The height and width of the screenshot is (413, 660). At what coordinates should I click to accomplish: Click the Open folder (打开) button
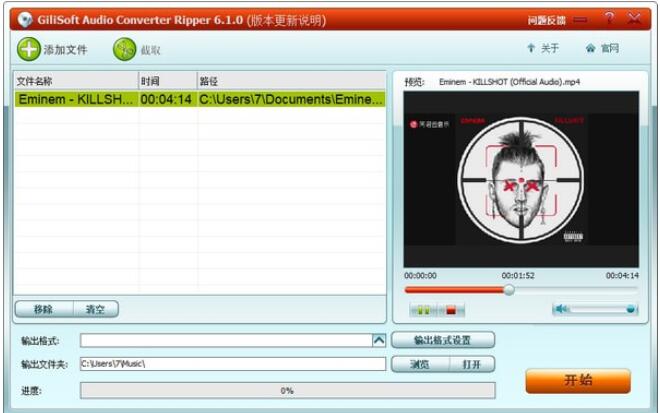(x=472, y=364)
